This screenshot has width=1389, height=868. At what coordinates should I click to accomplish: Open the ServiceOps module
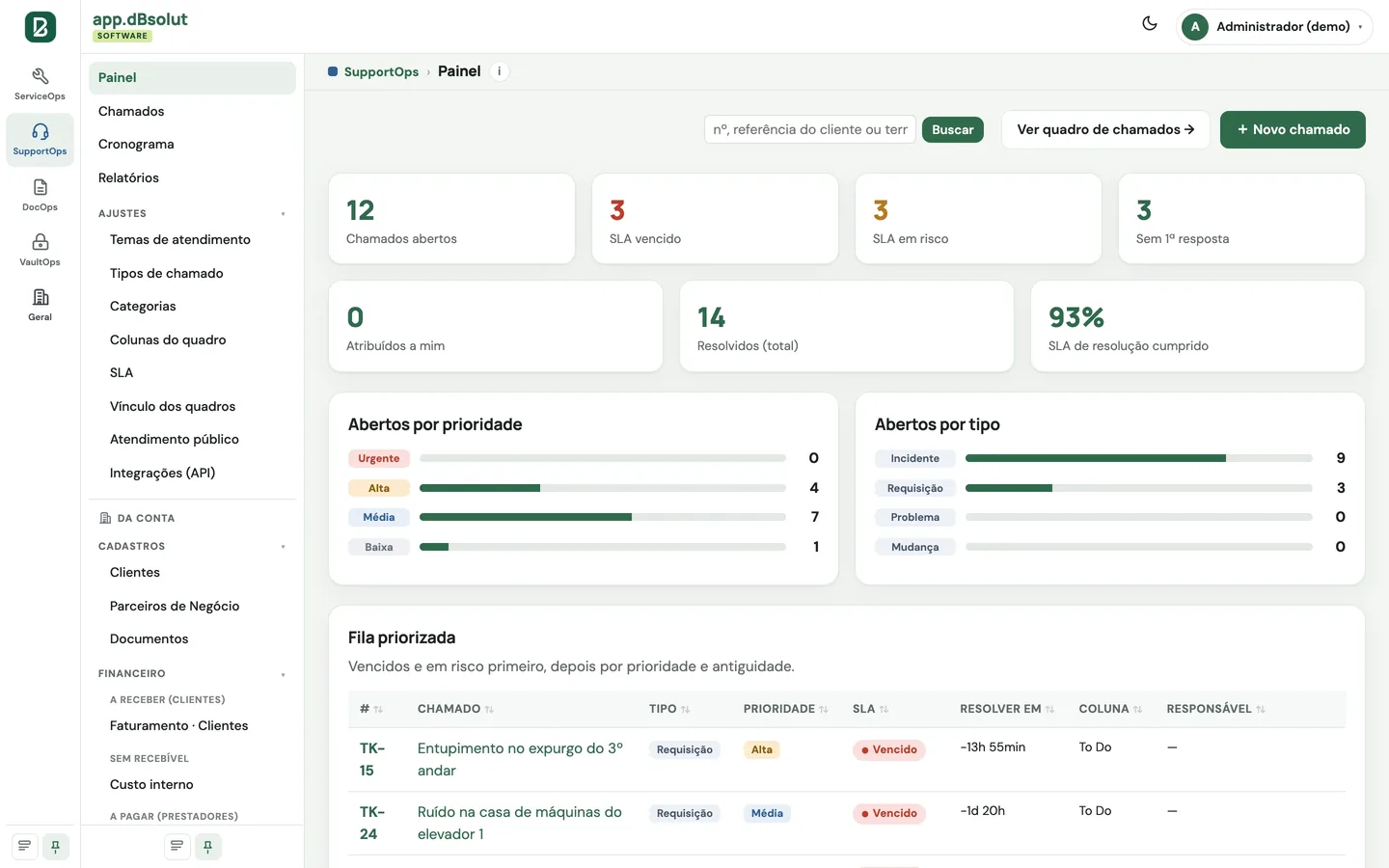[x=40, y=84]
